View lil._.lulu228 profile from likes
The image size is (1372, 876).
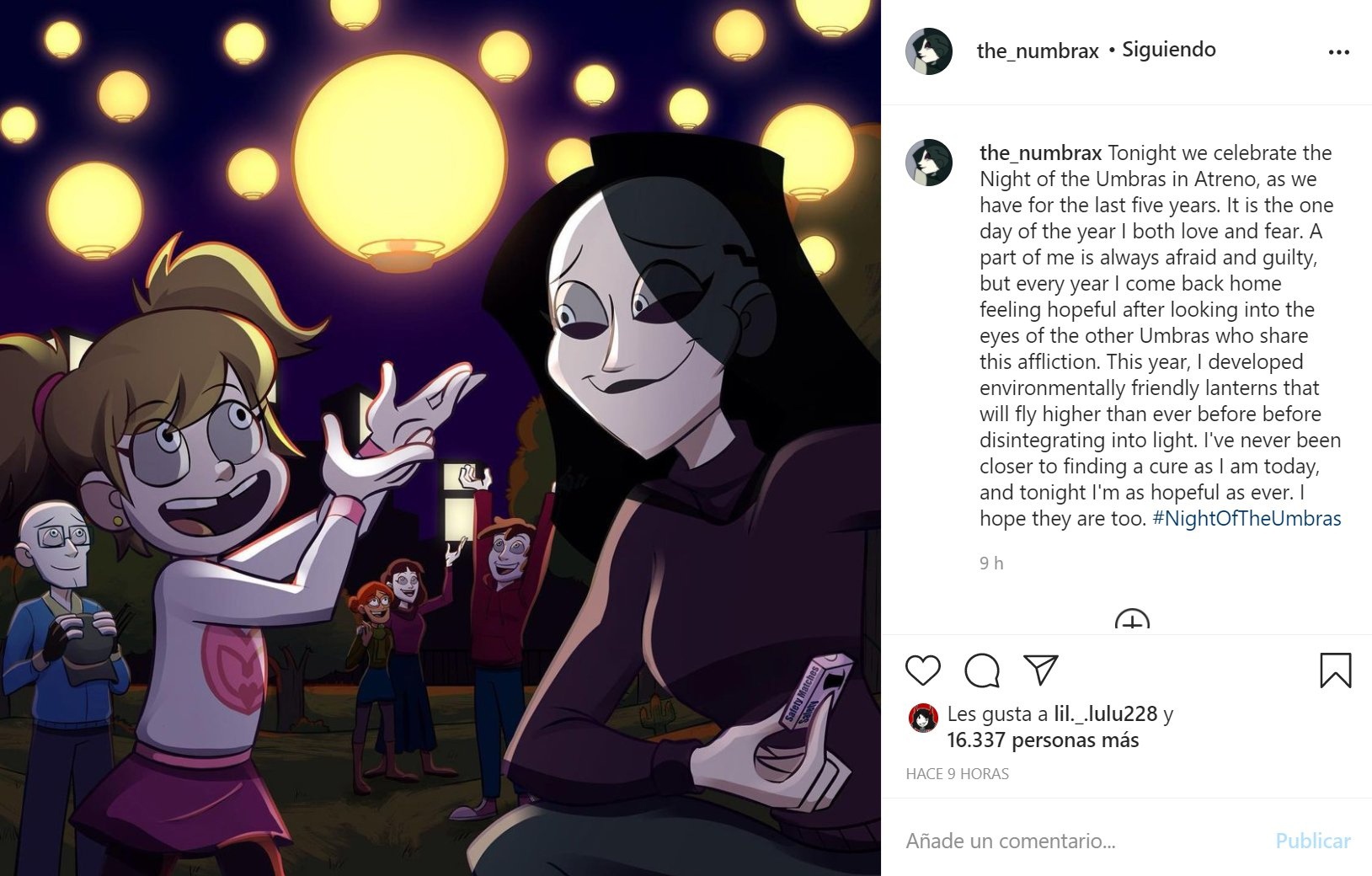tap(1105, 714)
